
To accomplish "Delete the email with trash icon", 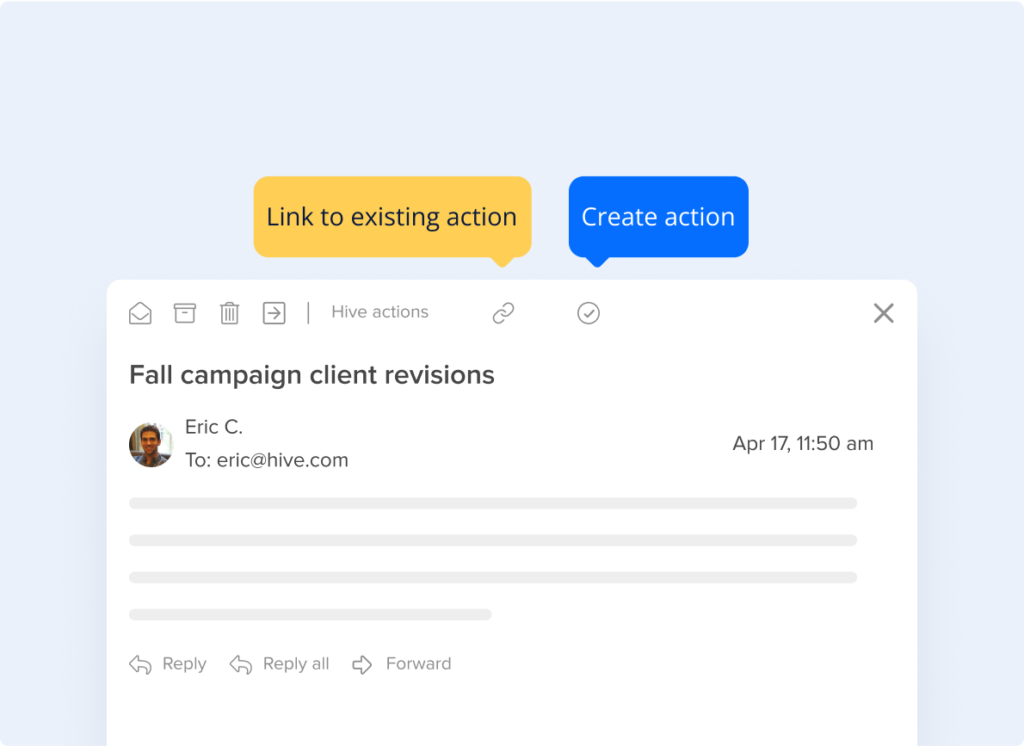I will pyautogui.click(x=229, y=313).
